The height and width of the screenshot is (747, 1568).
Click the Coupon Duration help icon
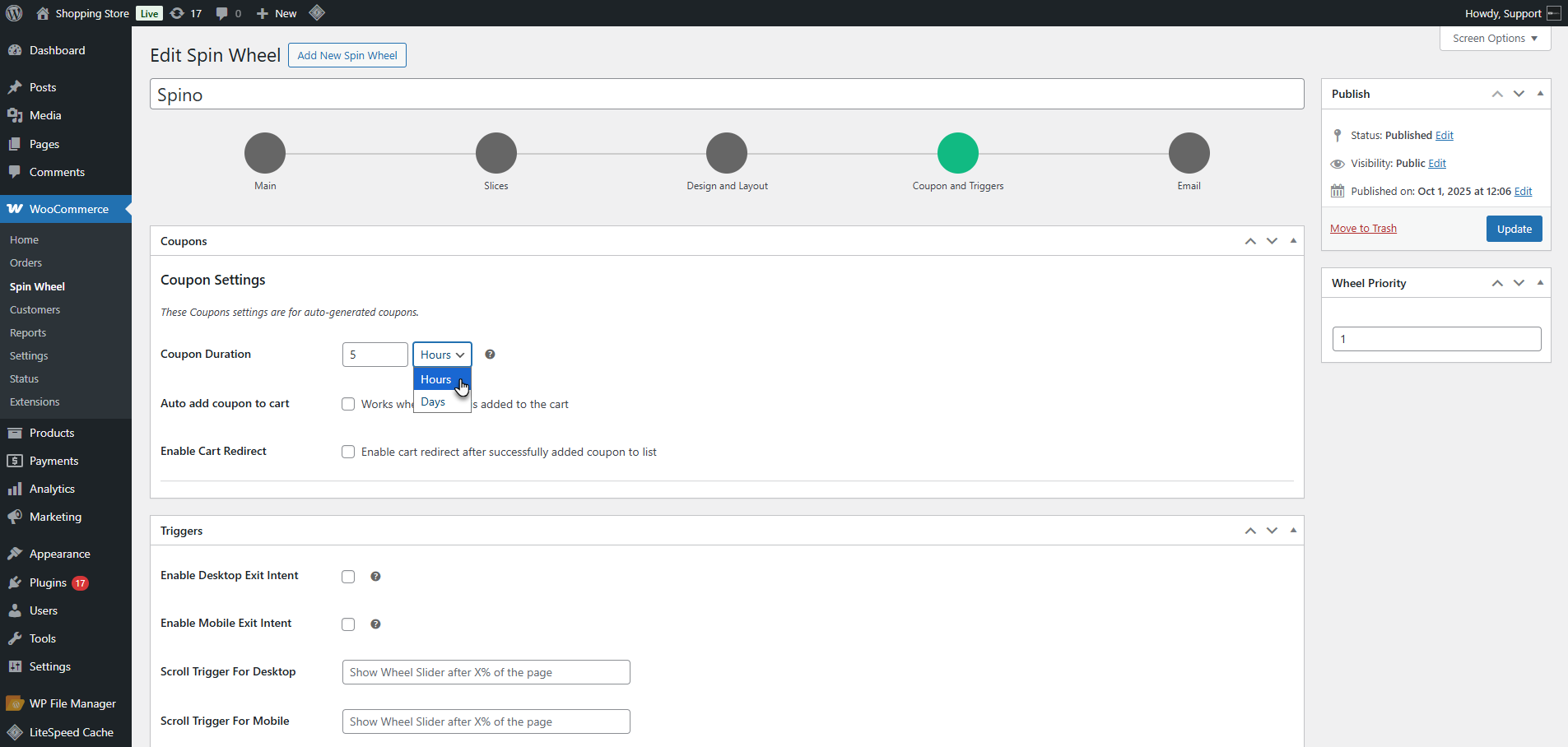click(490, 355)
